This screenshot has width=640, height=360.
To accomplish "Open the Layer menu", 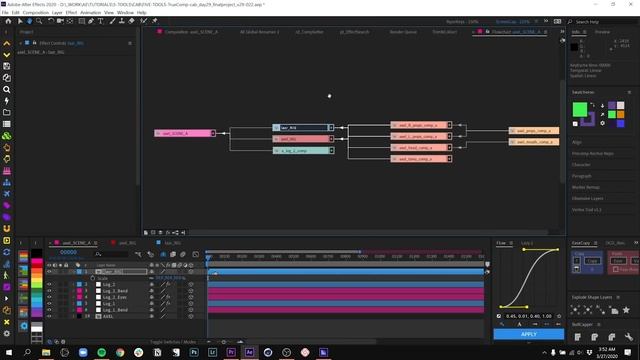I will pos(57,13).
